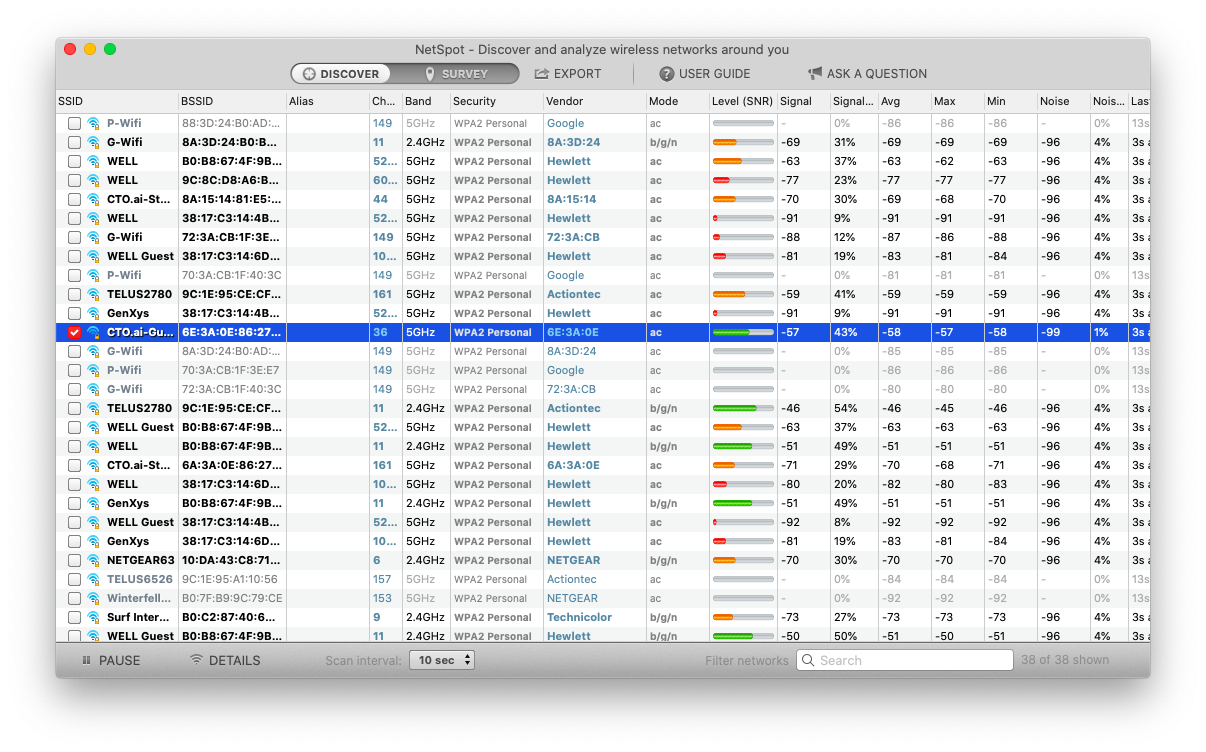Sort by the BSSID column header
This screenshot has width=1206, height=752.
pyautogui.click(x=232, y=101)
